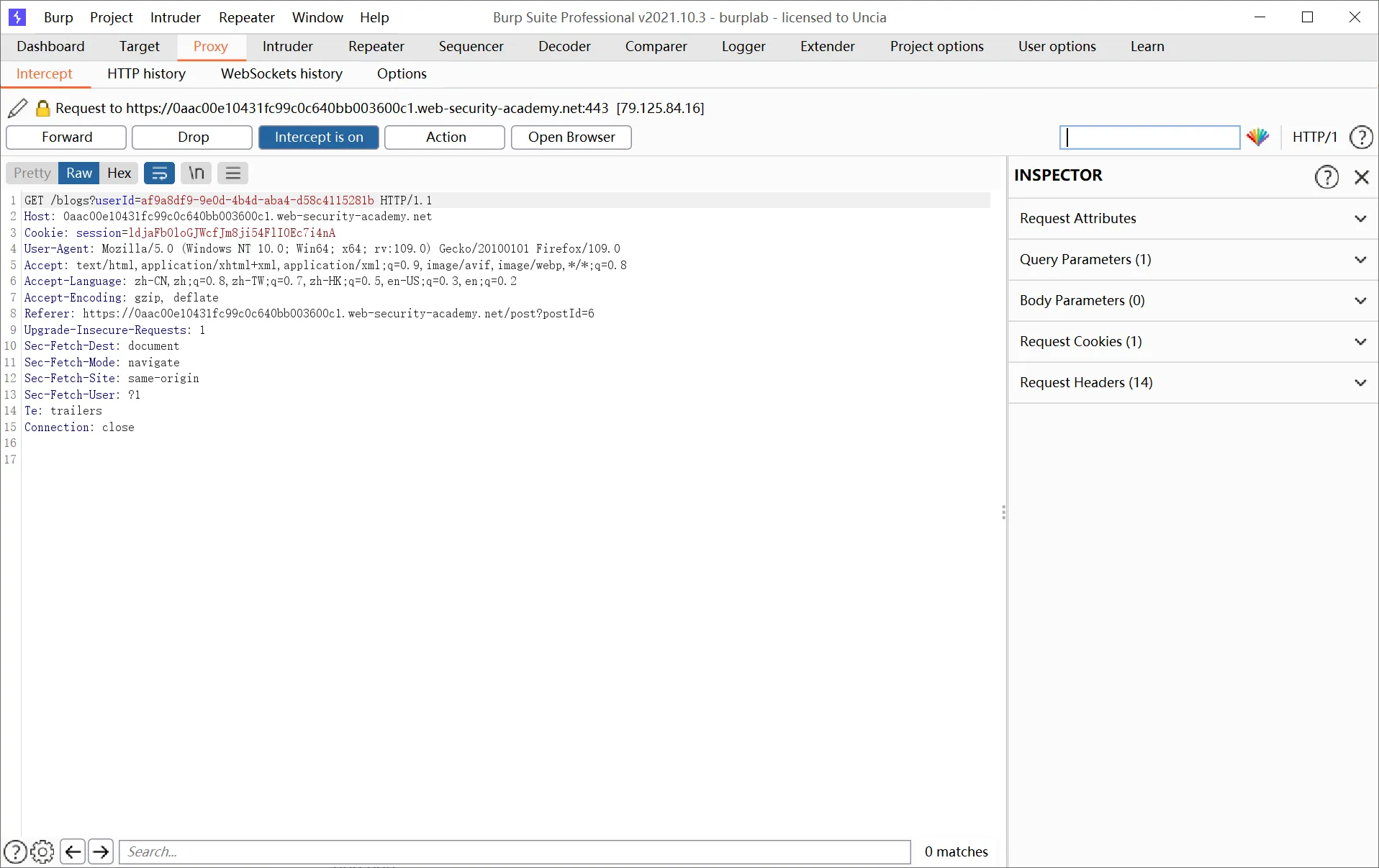
Task: Open the Project options tab
Action: (937, 46)
